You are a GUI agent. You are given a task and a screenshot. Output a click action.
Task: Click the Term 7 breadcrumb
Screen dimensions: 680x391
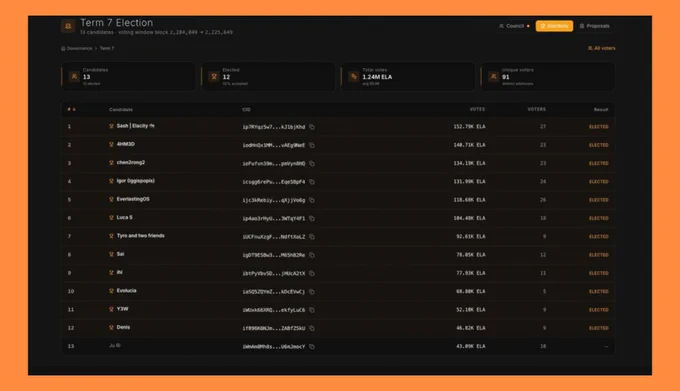coord(107,49)
